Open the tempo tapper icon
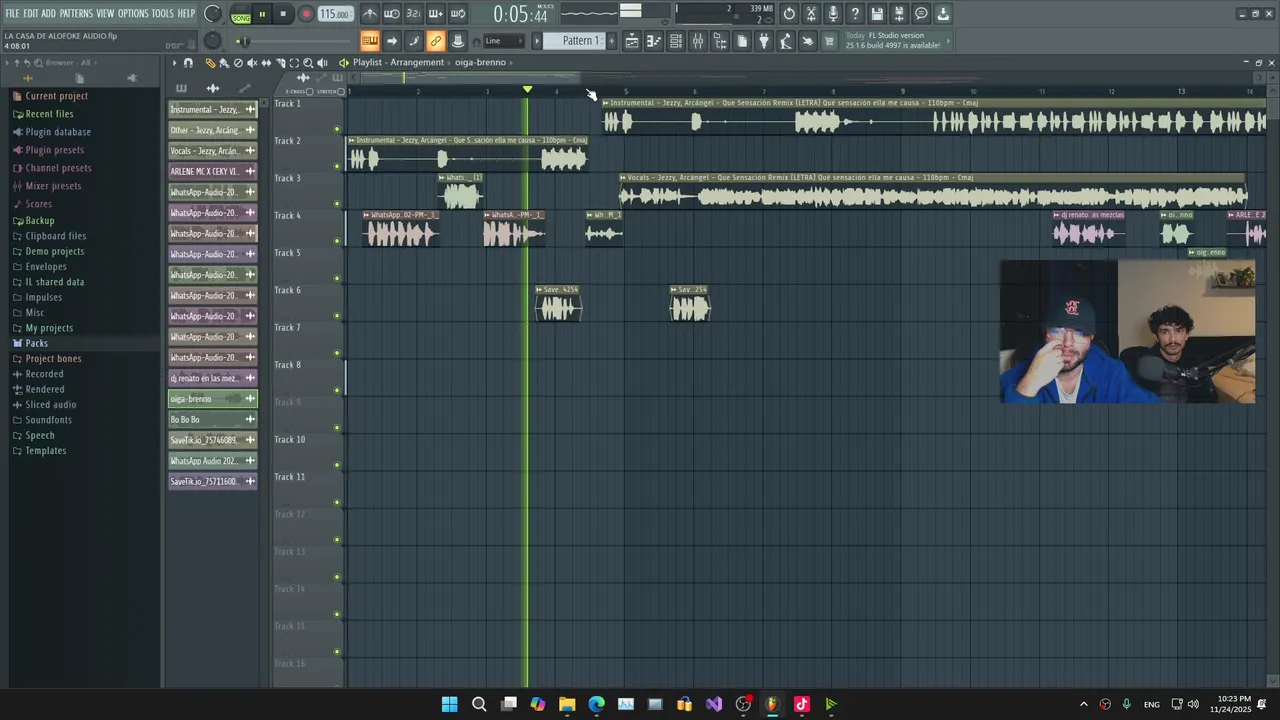 [786, 41]
